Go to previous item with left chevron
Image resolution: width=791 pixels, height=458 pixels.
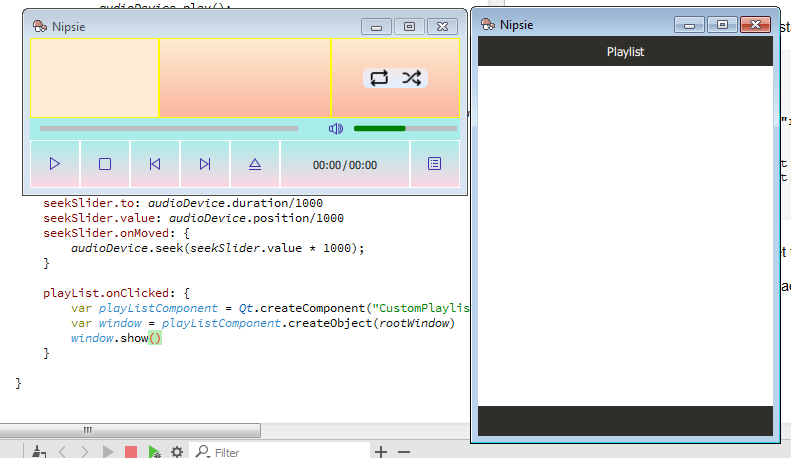point(63,451)
